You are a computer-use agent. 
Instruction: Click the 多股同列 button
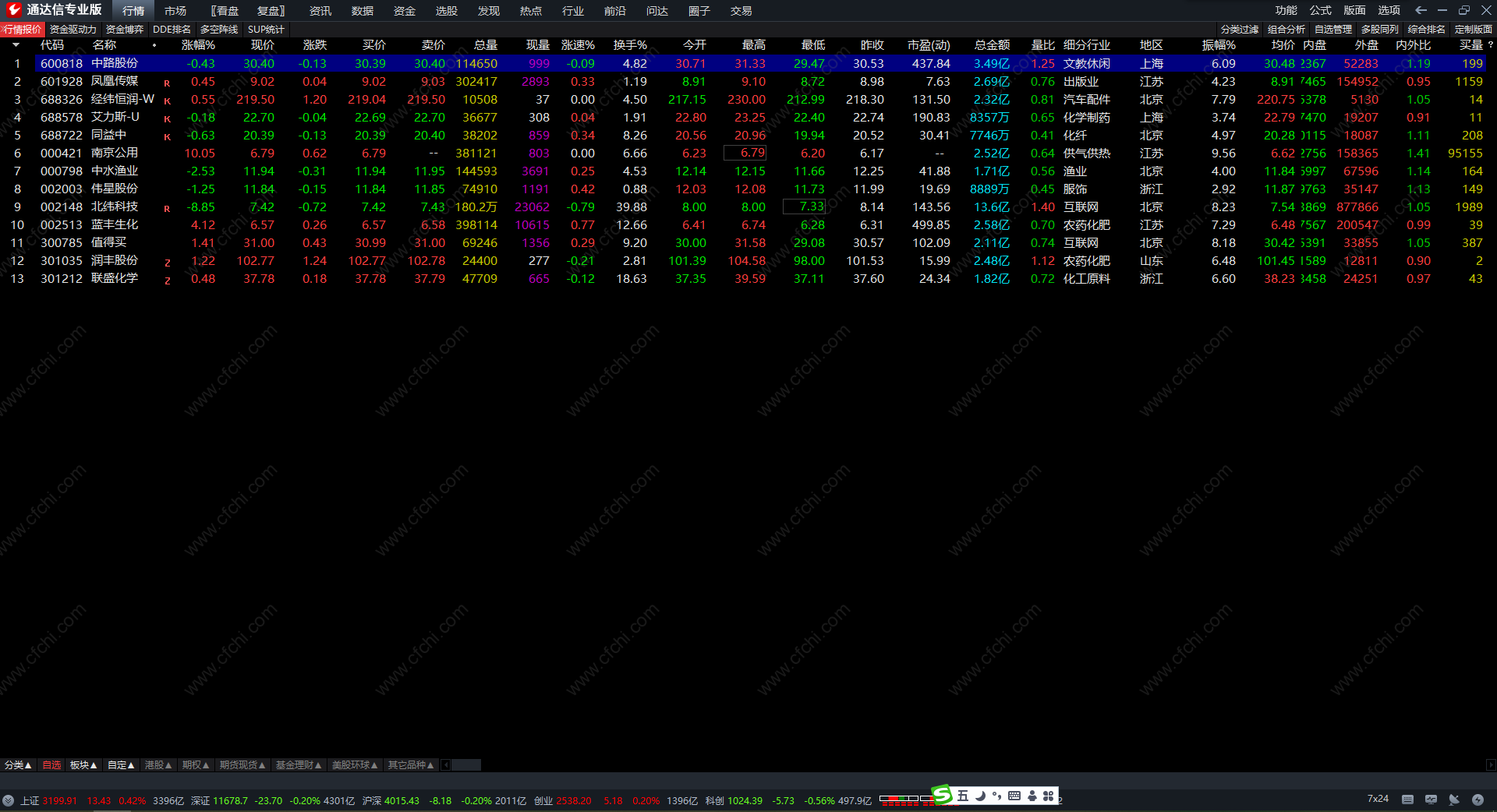point(1380,30)
